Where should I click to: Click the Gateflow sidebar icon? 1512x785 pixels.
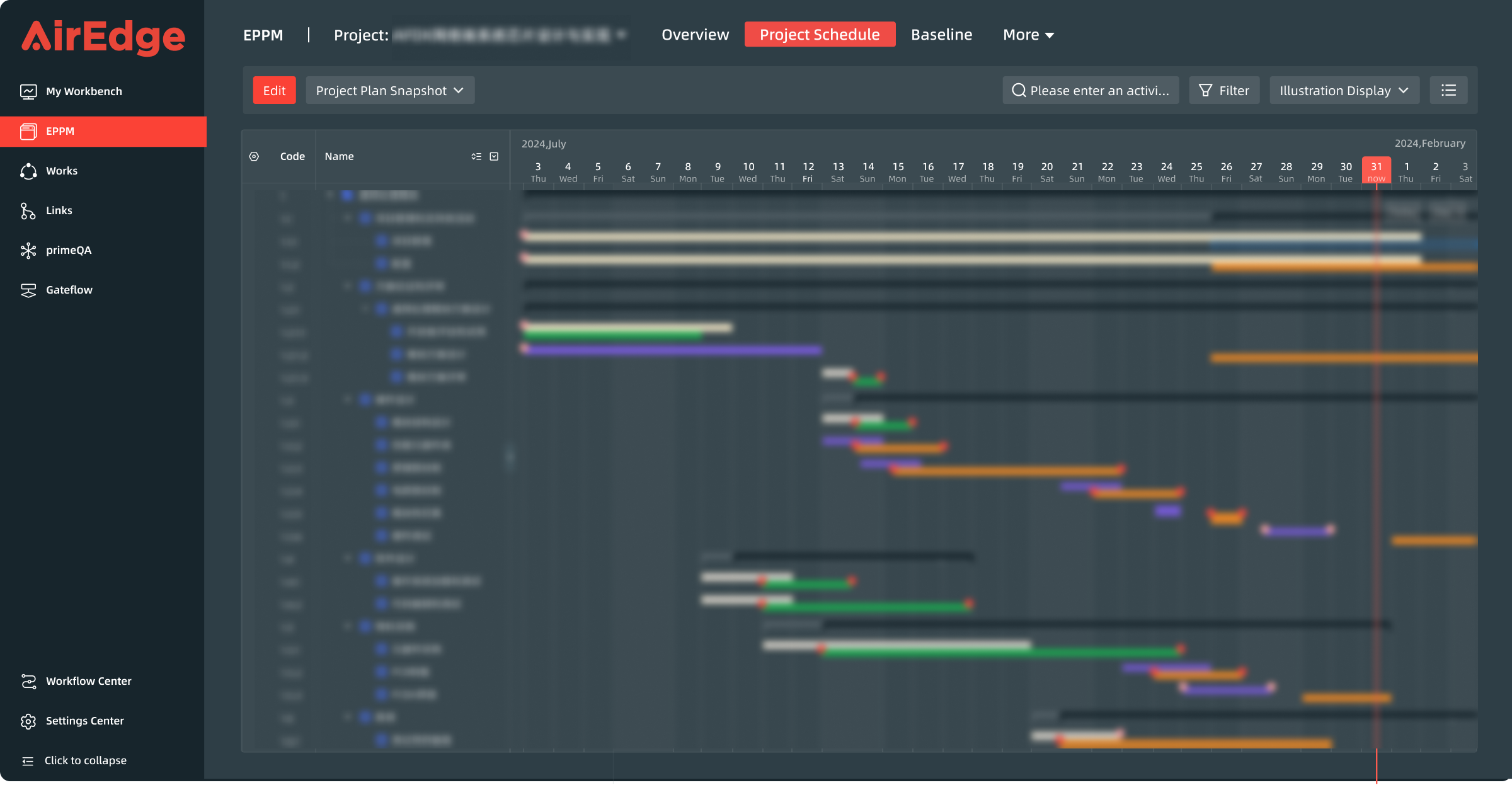point(28,290)
